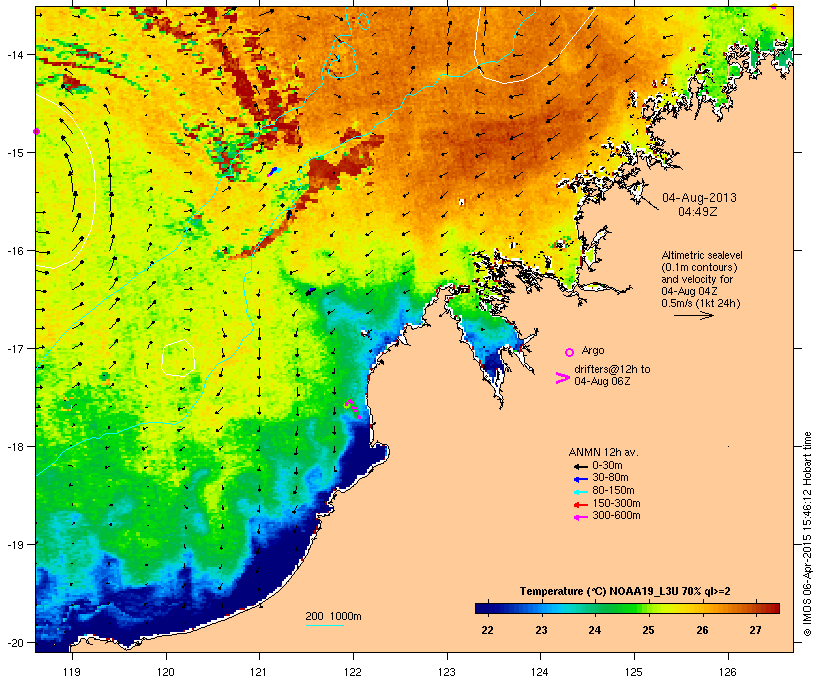
Task: Click the magenta 300-600m legend arrow
Action: pos(580,517)
